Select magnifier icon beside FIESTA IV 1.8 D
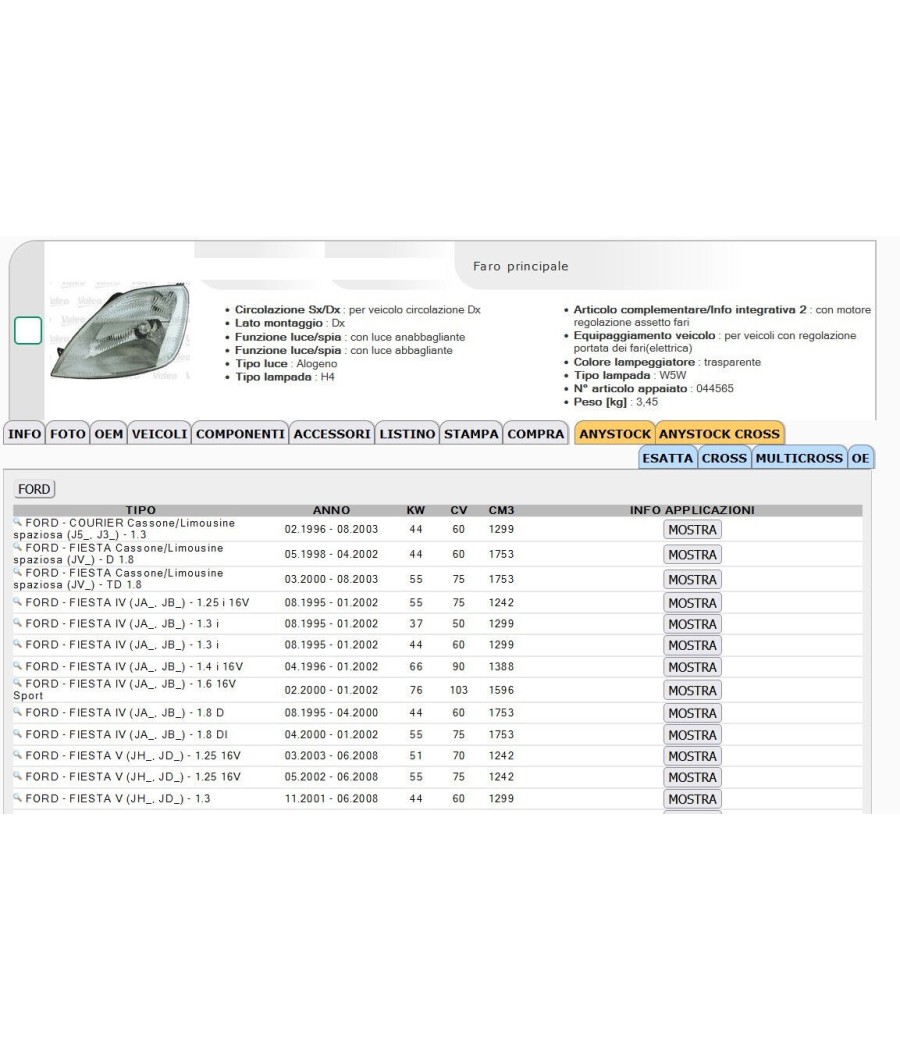The height and width of the screenshot is (1050, 900). 18,712
